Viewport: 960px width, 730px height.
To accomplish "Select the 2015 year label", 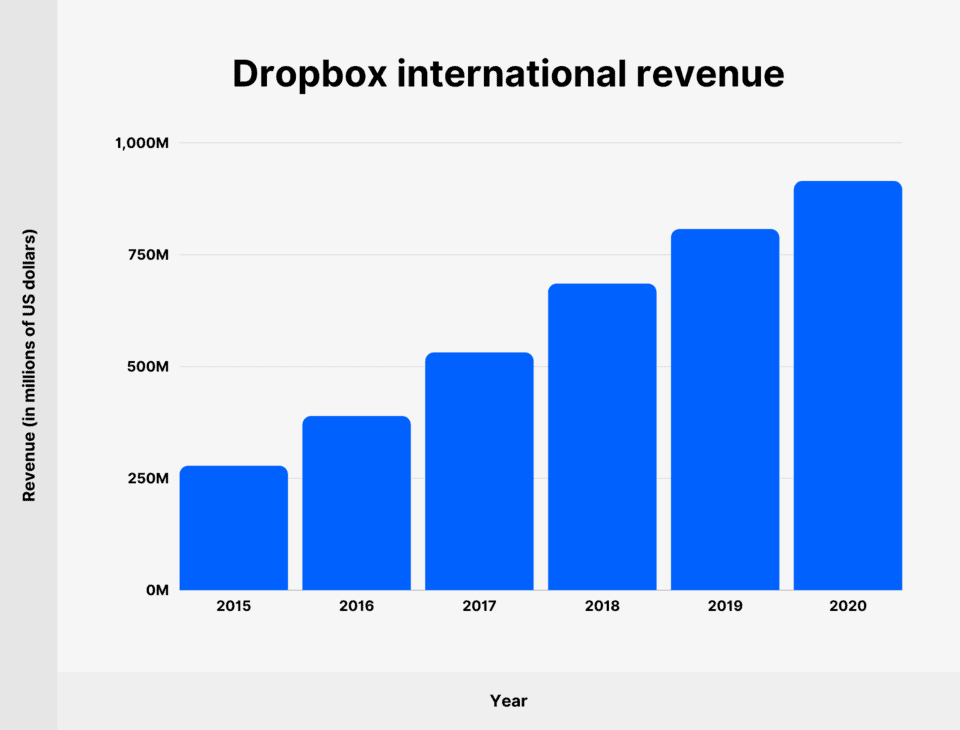I will (x=234, y=605).
